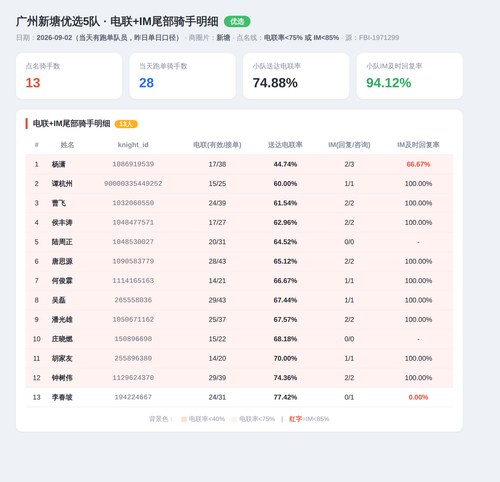The image size is (500, 482).
Task: Click the 送达电联率 value 65.12%
Action: tap(285, 261)
